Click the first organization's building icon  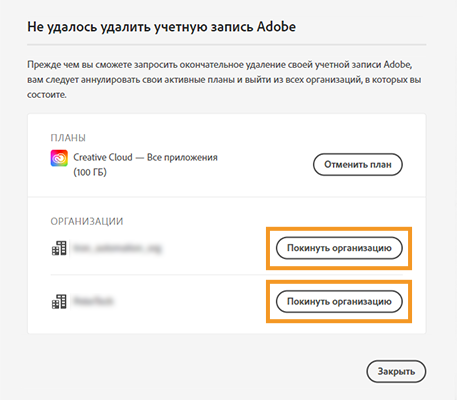coord(59,248)
